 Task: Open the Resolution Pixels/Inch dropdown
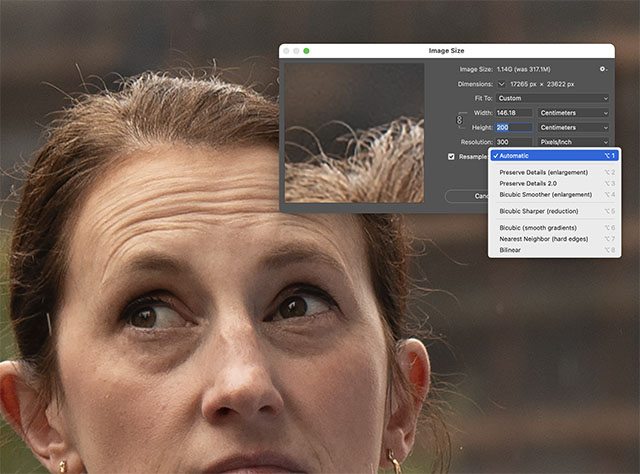573,142
